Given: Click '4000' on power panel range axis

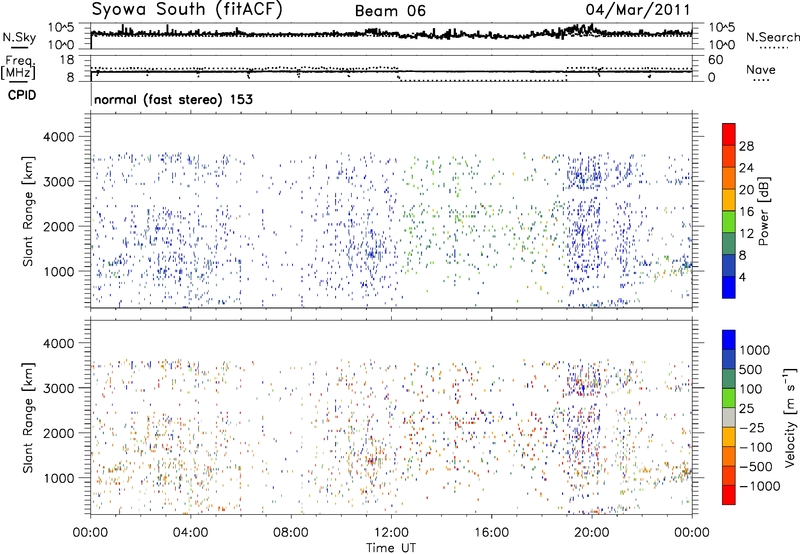Looking at the screenshot, I should click(58, 137).
